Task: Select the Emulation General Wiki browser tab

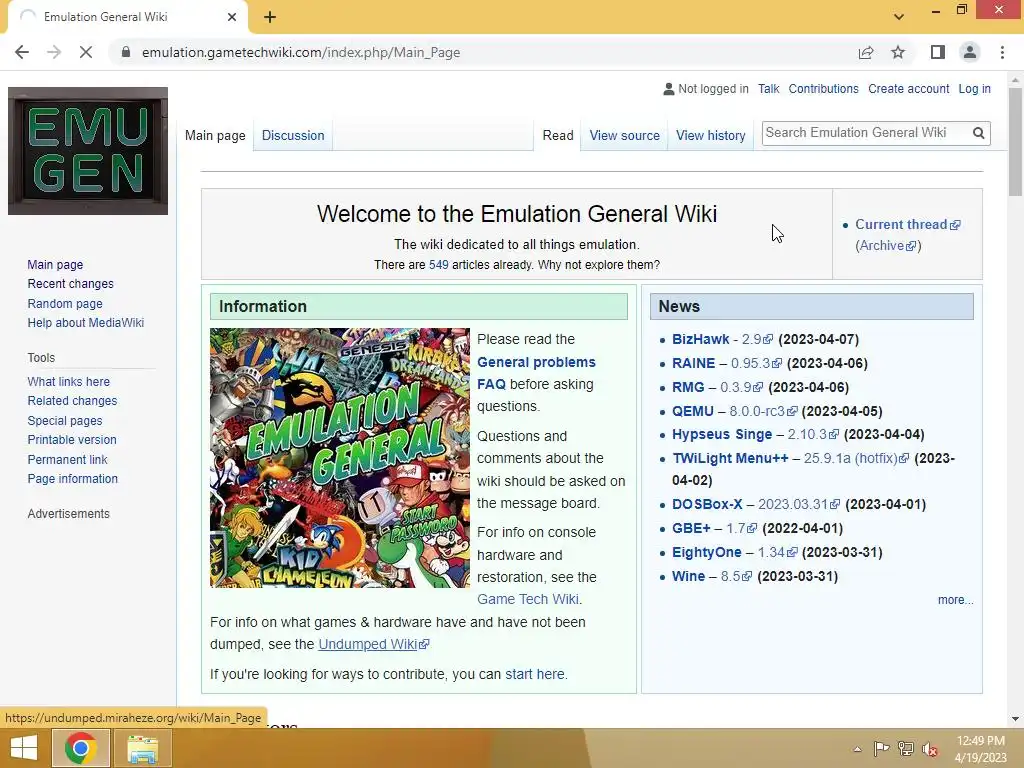Action: [129, 17]
